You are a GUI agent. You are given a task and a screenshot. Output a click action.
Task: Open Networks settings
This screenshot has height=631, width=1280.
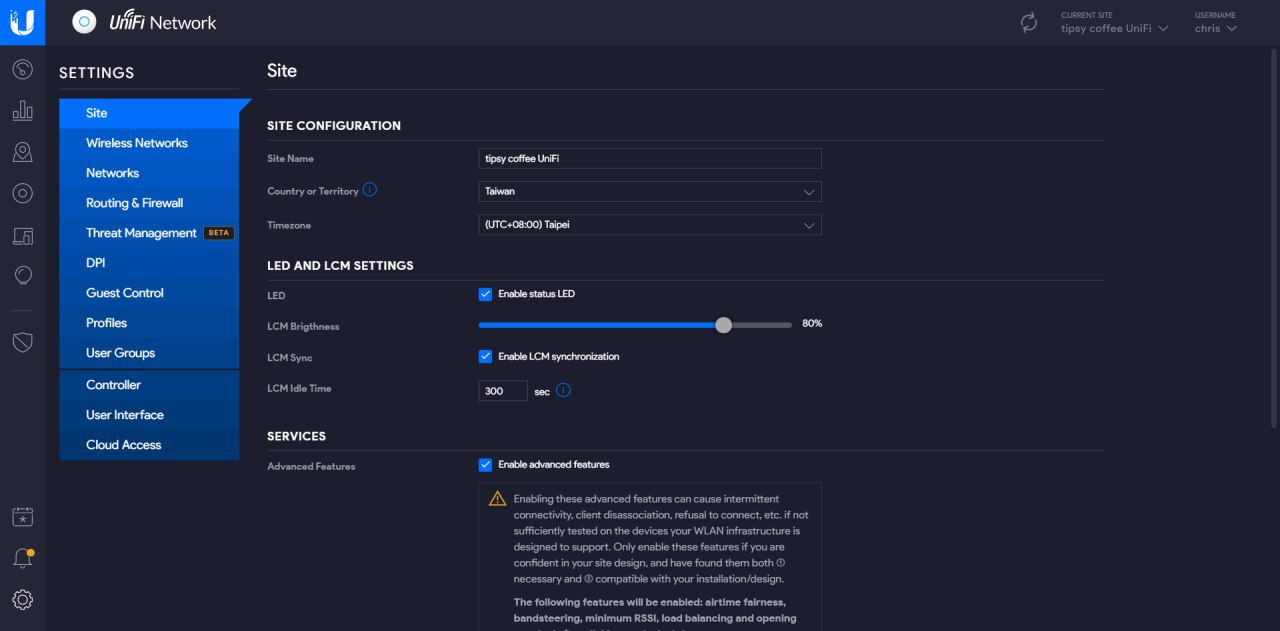(149, 173)
